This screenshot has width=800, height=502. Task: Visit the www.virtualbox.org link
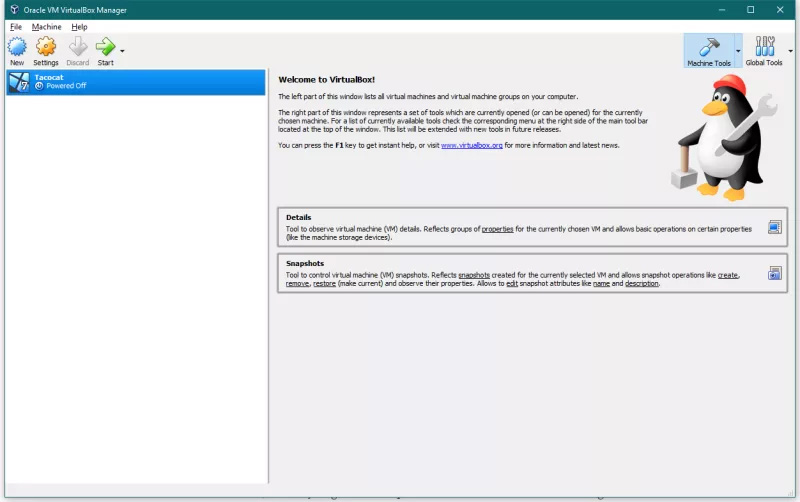click(471, 145)
